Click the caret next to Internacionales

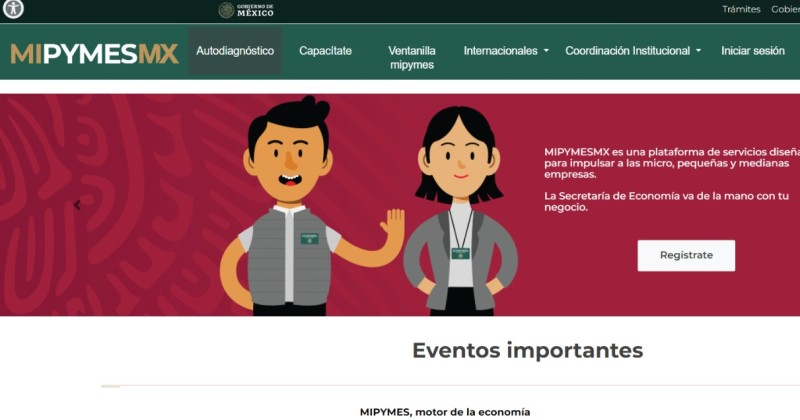point(546,51)
